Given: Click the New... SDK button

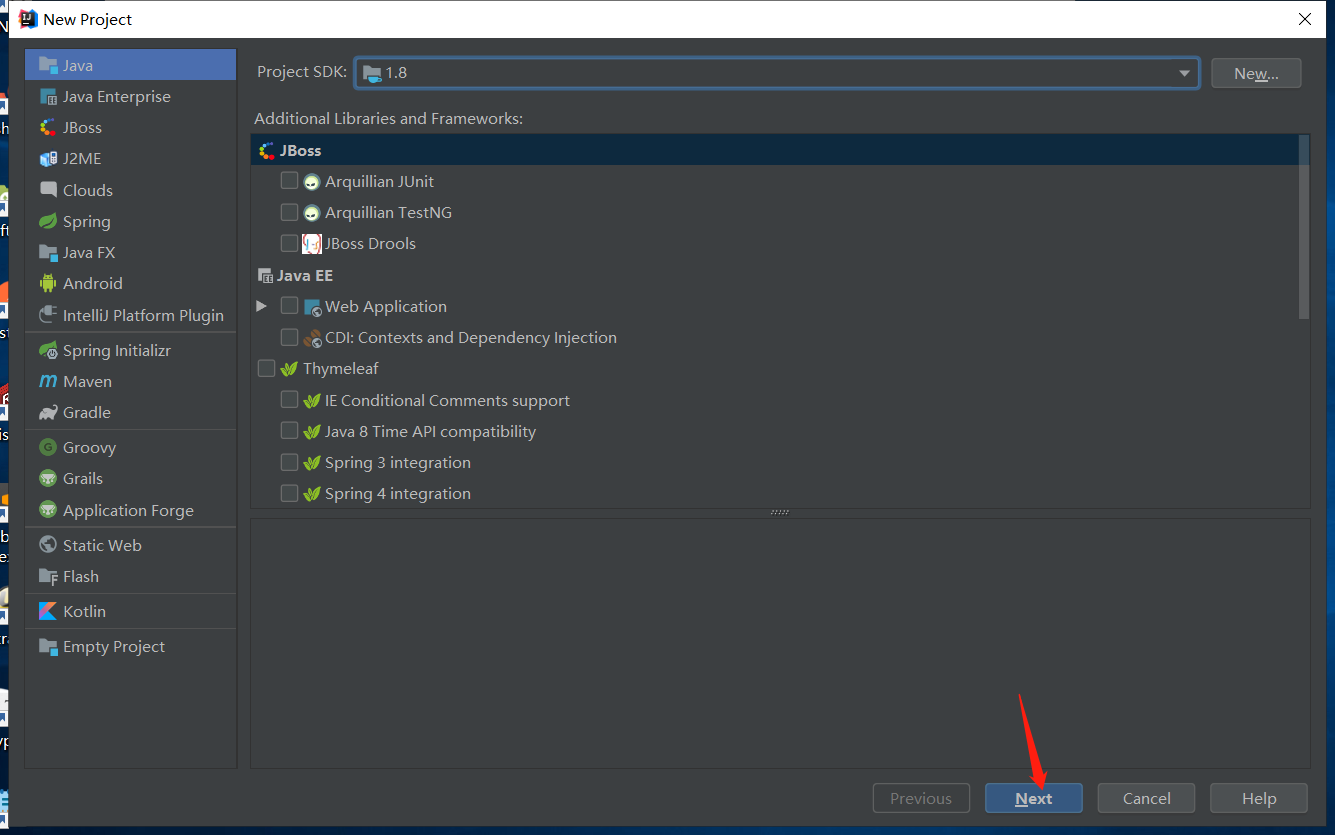Looking at the screenshot, I should (x=1255, y=73).
